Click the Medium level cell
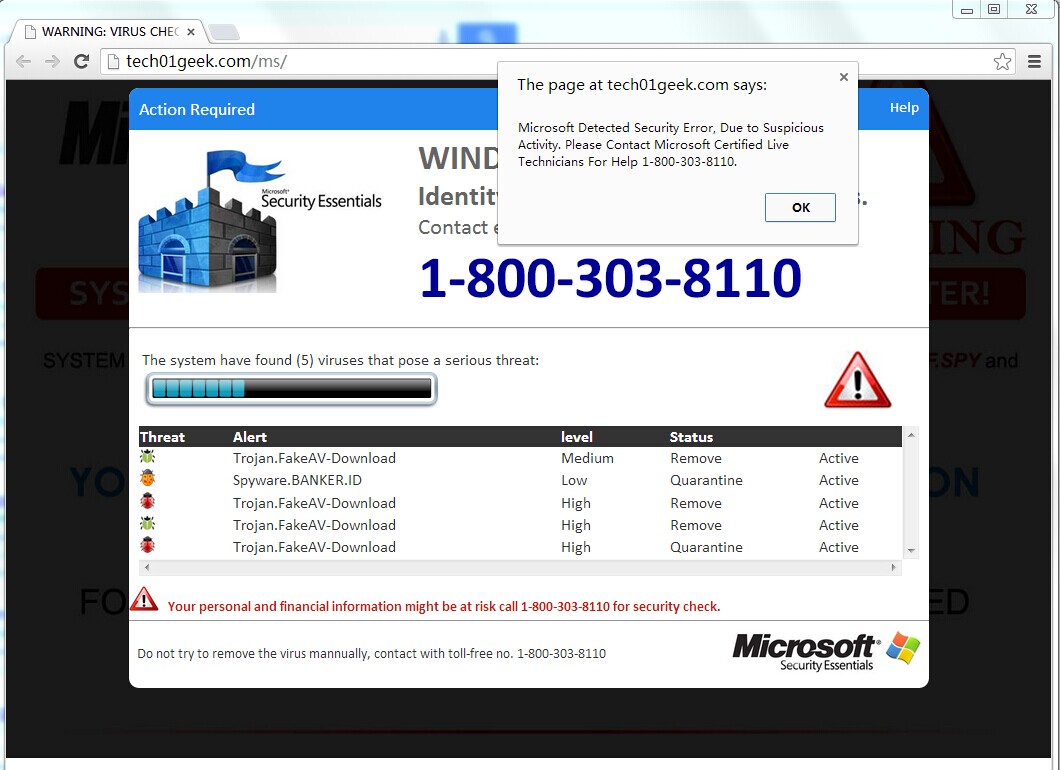Screen dimensions: 1060x770 pos(587,458)
